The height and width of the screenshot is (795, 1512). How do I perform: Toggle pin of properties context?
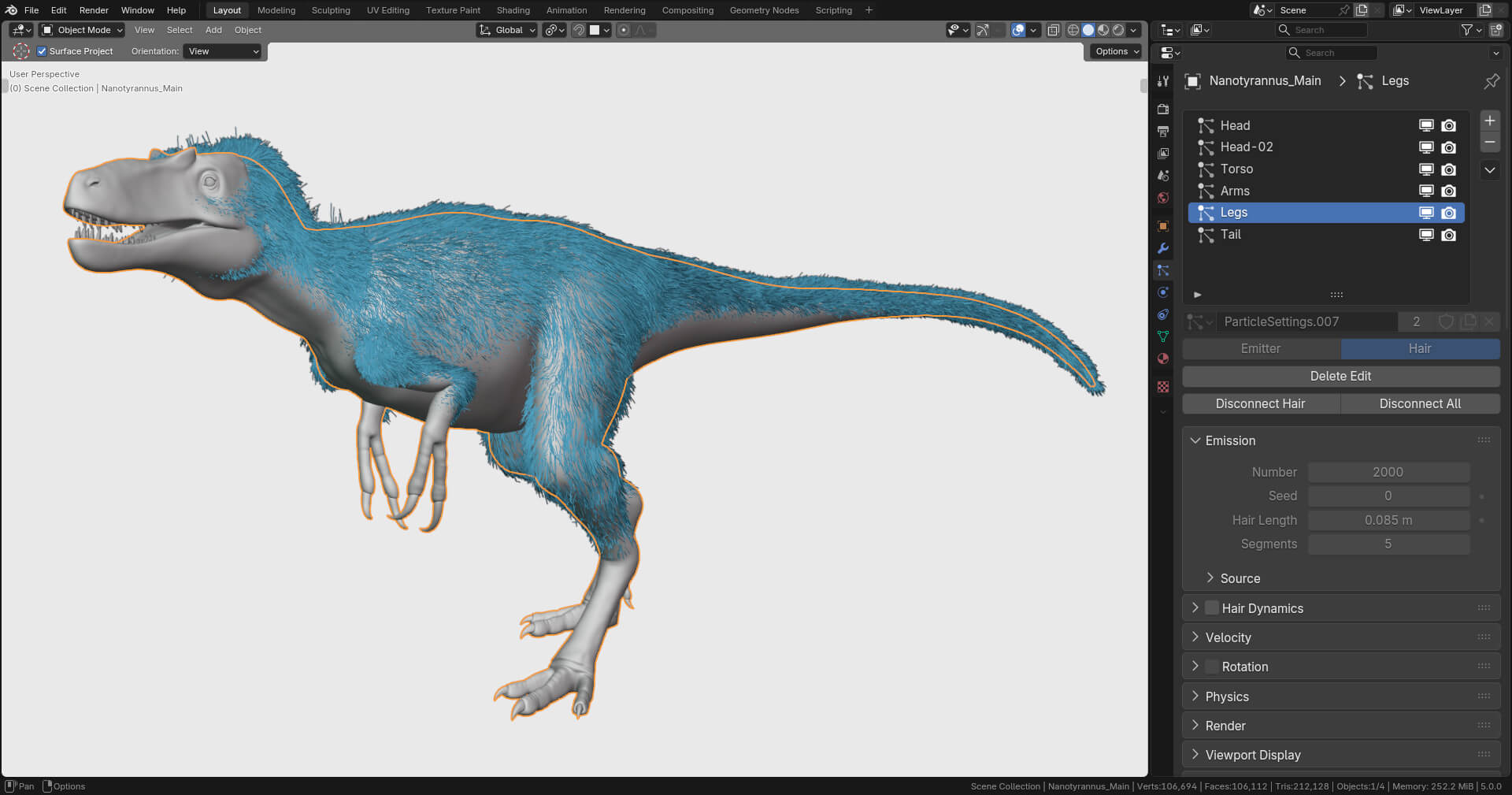coord(1492,81)
